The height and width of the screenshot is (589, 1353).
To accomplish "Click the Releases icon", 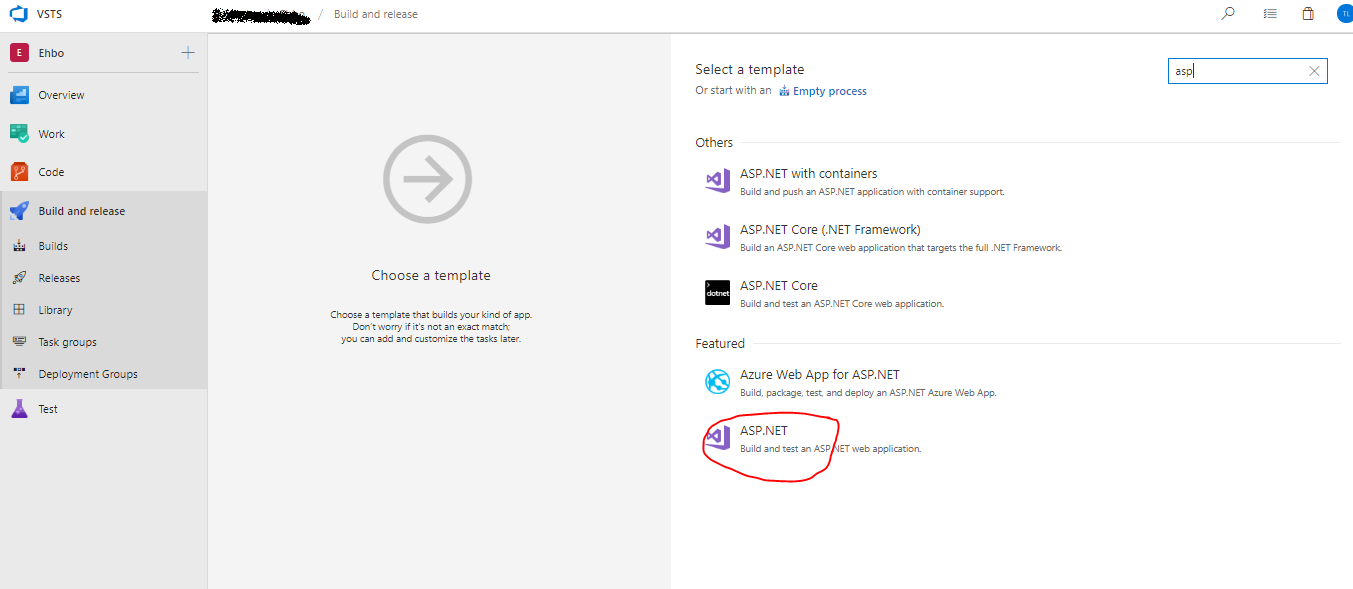I will [x=19, y=278].
